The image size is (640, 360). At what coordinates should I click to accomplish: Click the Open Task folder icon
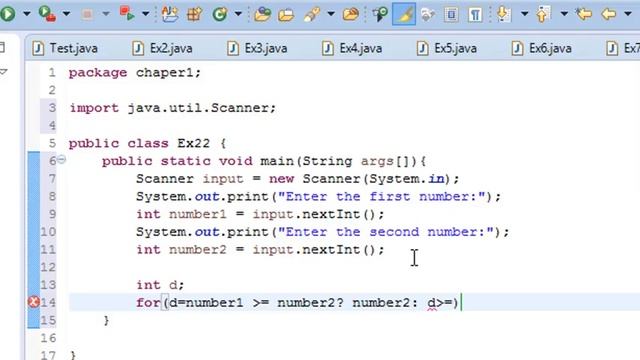pyautogui.click(x=286, y=15)
